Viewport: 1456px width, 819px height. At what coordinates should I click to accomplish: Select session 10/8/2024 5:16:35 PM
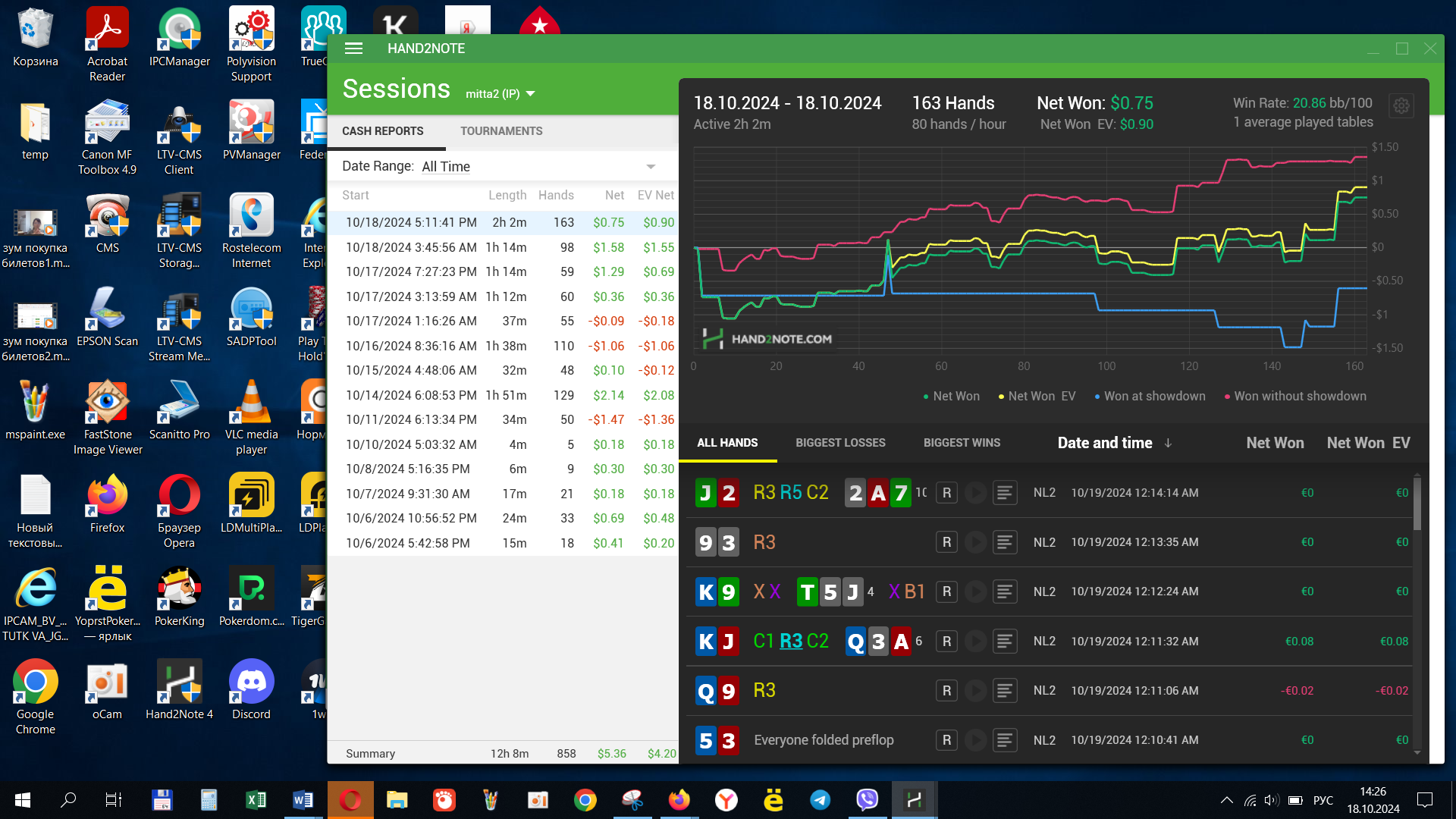504,469
